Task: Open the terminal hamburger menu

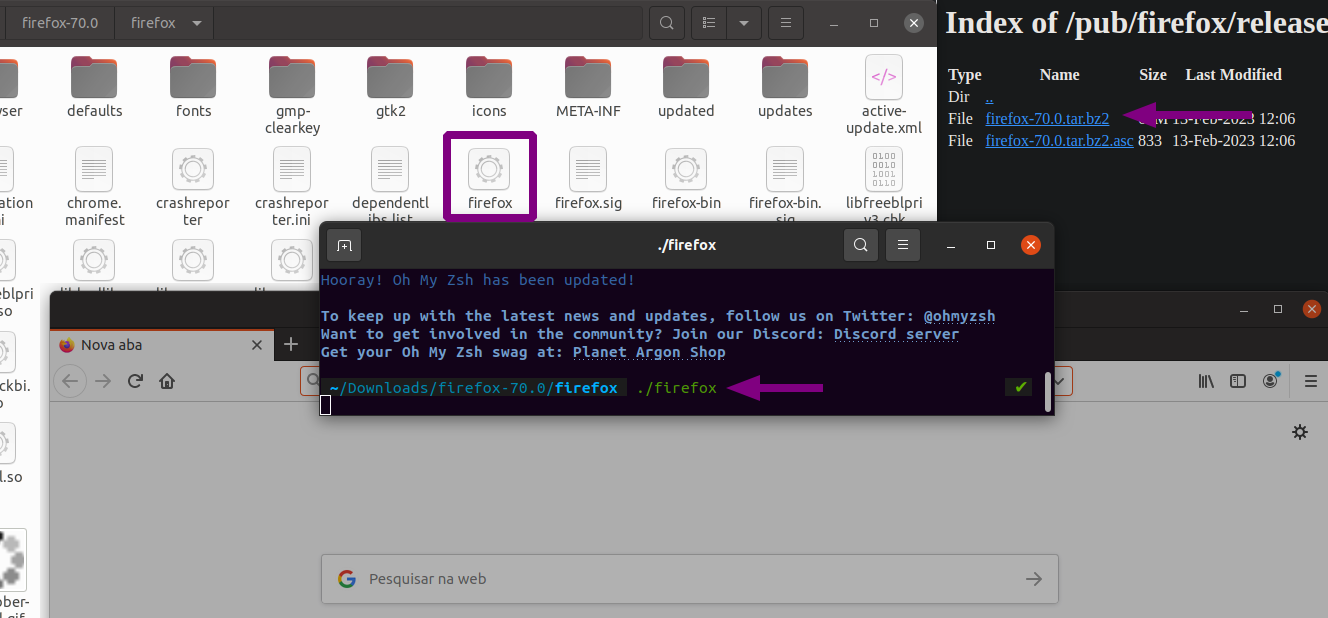Action: tap(902, 245)
